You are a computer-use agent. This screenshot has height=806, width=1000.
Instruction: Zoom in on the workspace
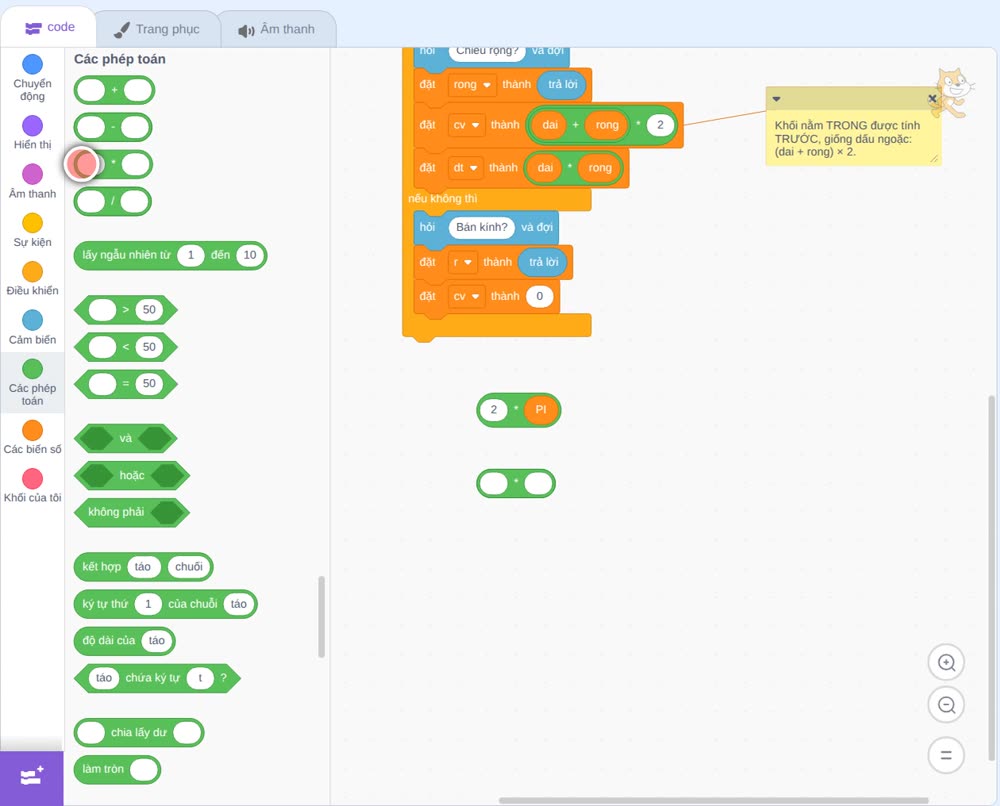coord(946,663)
